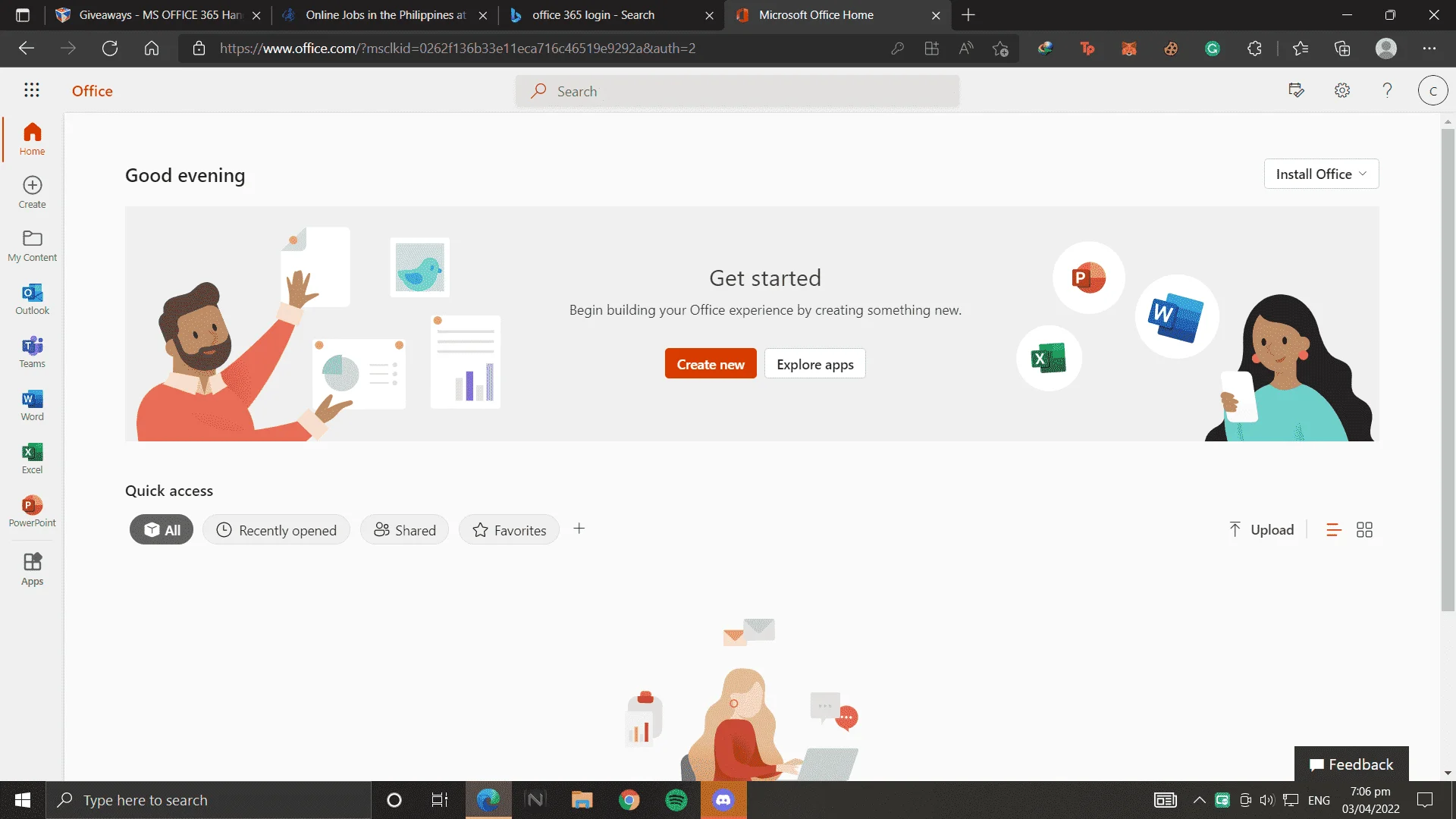Open My Content folder icon
This screenshot has height=819, width=1456.
32,246
